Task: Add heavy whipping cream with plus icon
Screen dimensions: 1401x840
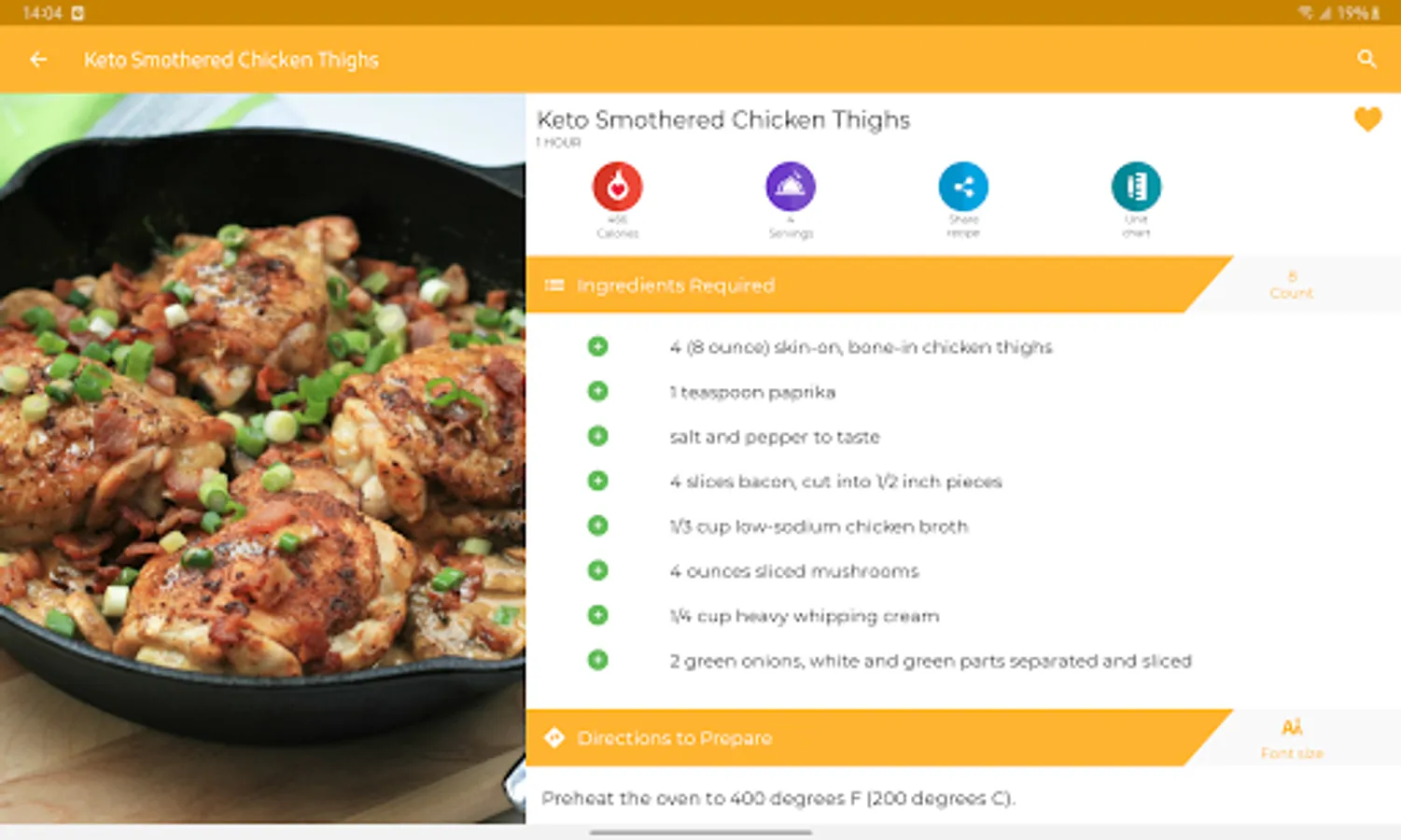Action: pyautogui.click(x=597, y=615)
